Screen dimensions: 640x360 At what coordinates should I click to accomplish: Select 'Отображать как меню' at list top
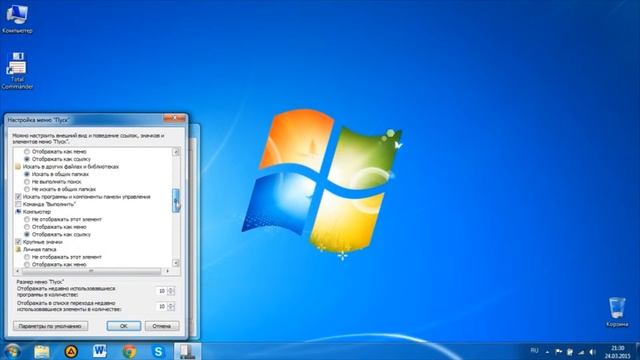coord(27,151)
